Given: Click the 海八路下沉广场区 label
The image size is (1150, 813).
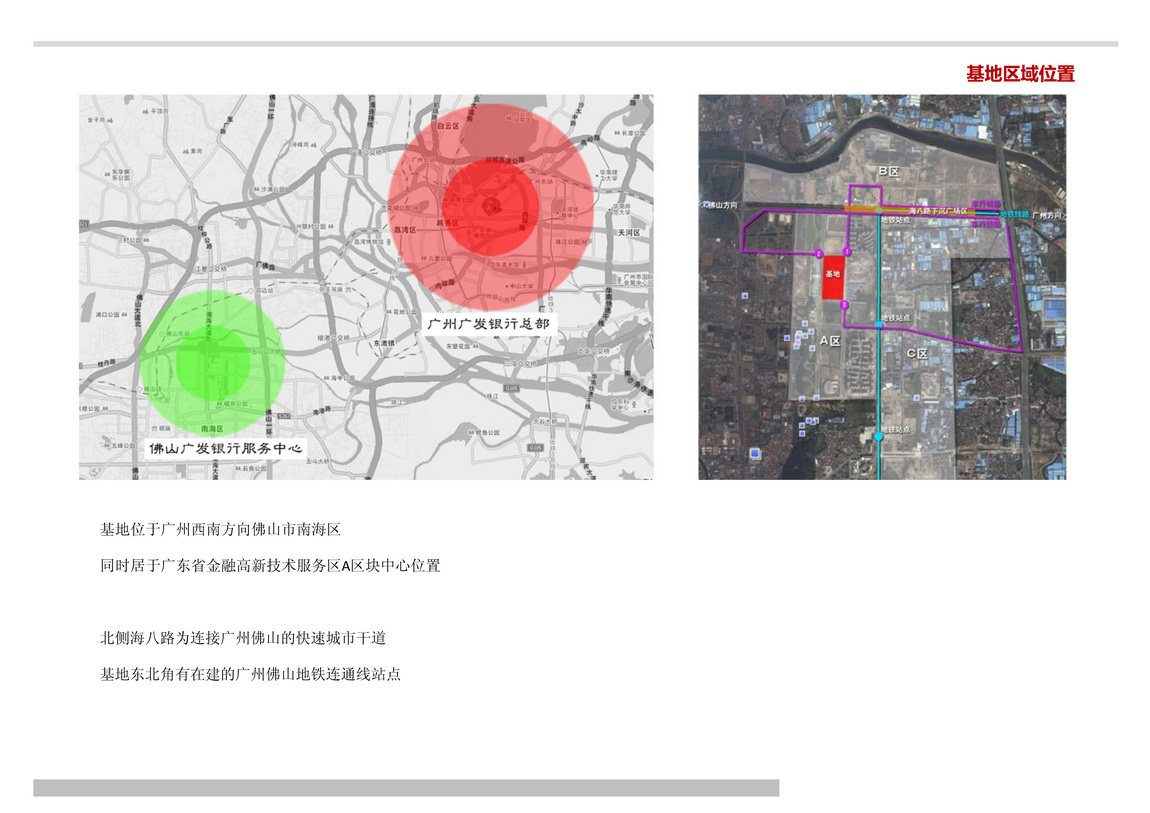Looking at the screenshot, I should pyautogui.click(x=938, y=210).
